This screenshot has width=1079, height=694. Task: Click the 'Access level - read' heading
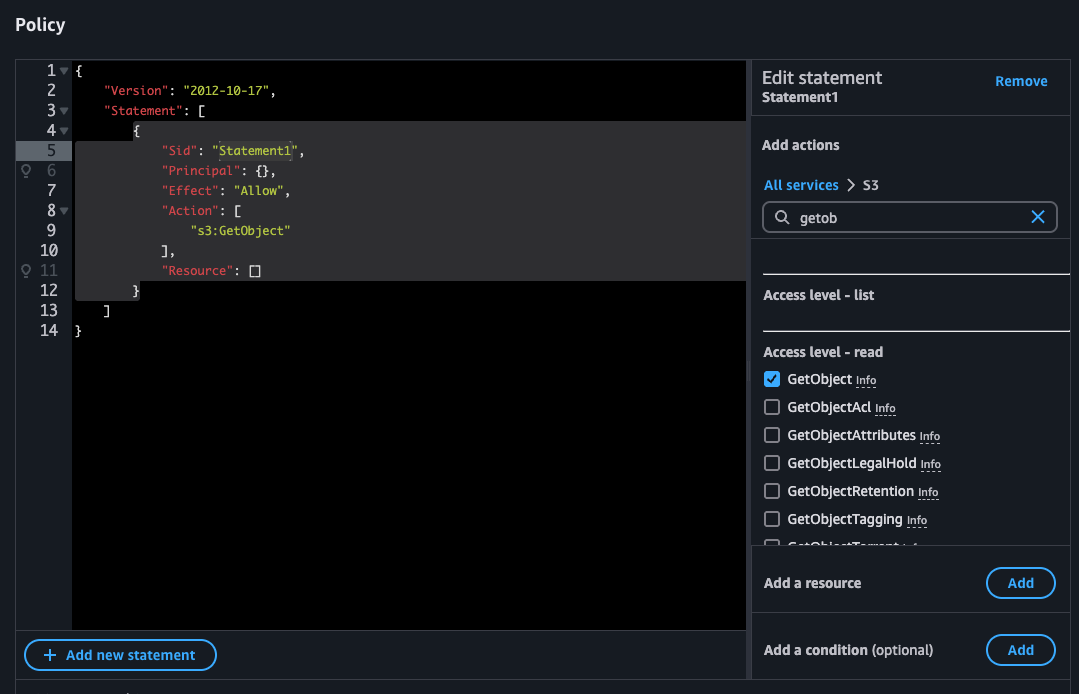823,352
